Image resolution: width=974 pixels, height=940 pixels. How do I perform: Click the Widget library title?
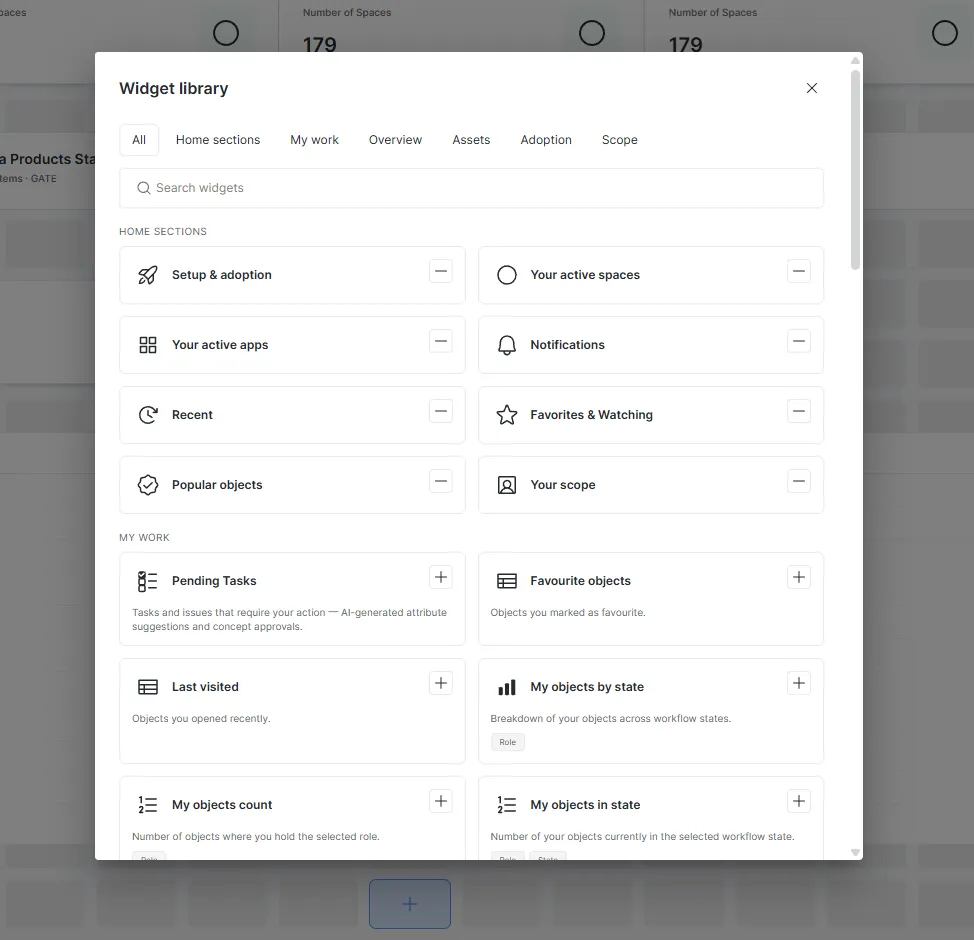(174, 88)
